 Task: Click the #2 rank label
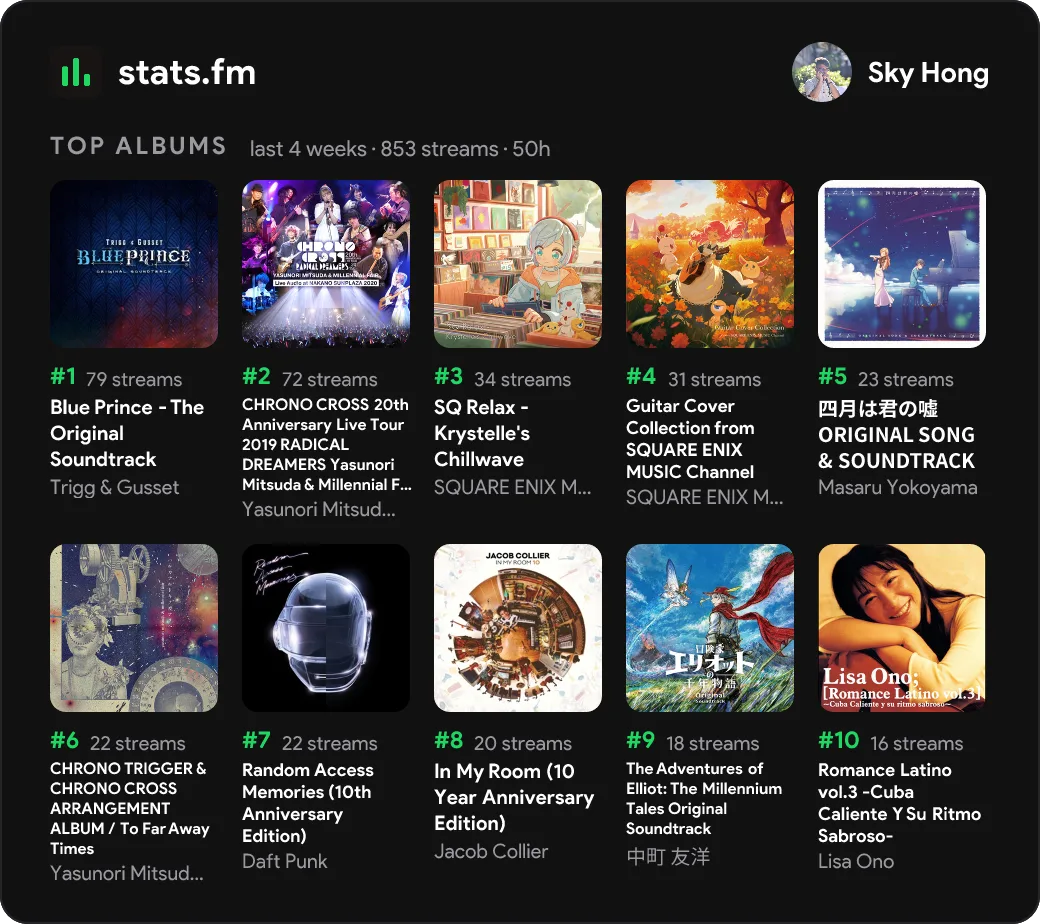pos(257,377)
